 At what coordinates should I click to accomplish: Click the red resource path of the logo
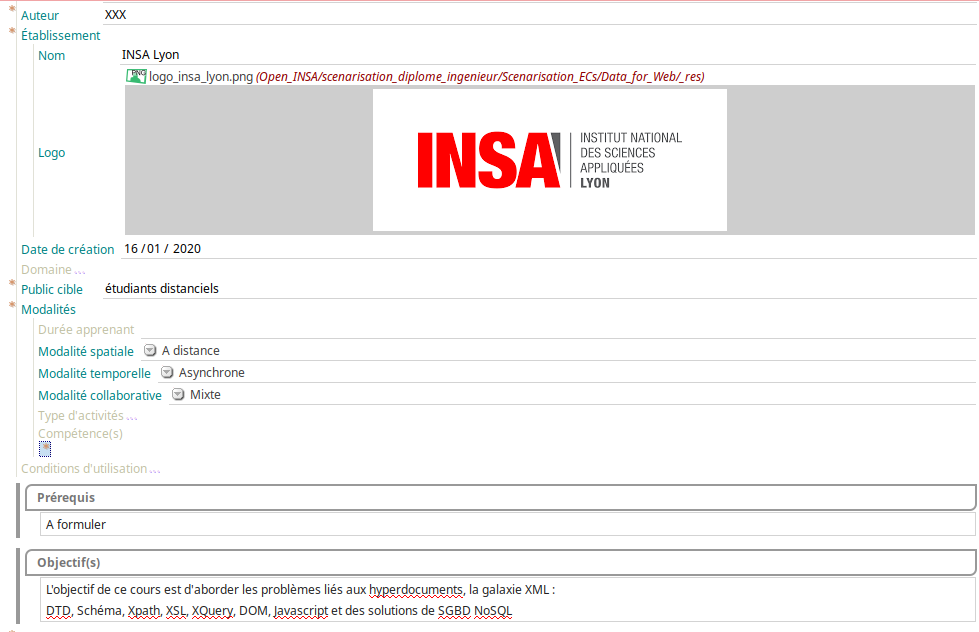[480, 77]
